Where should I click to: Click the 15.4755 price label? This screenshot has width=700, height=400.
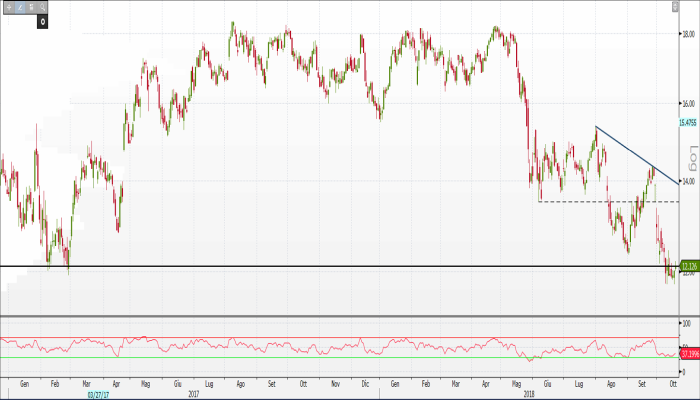pyautogui.click(x=687, y=124)
